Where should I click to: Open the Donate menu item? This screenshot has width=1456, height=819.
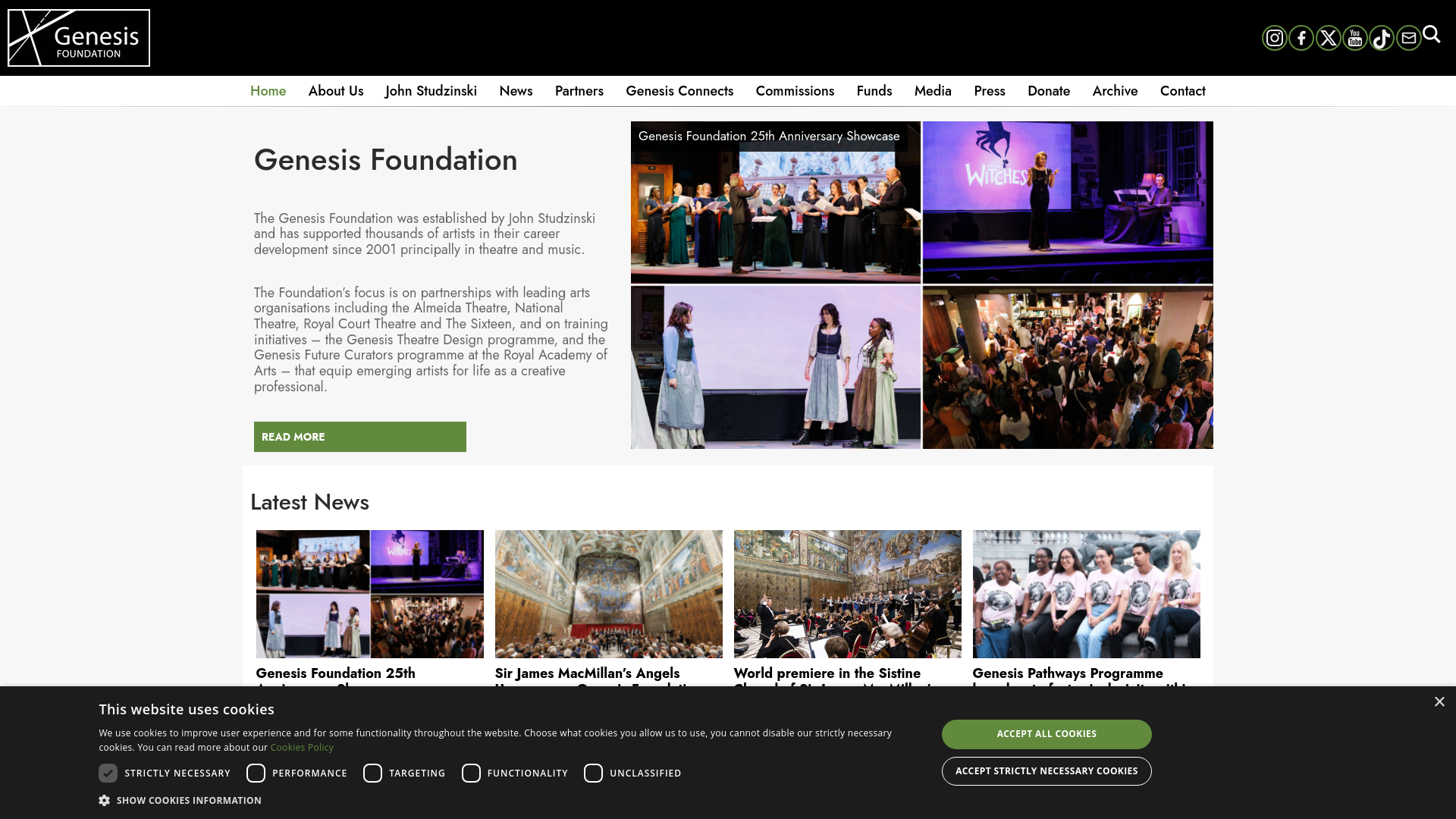coord(1049,91)
